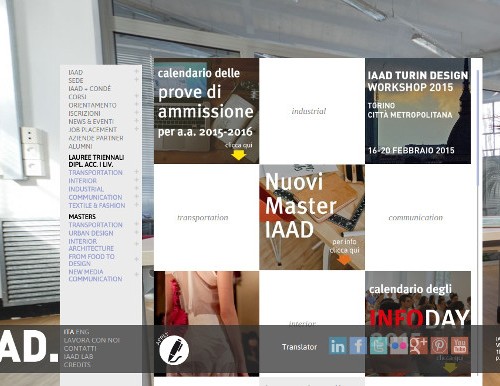
Task: Open the Flickr social icon
Action: tap(399, 346)
